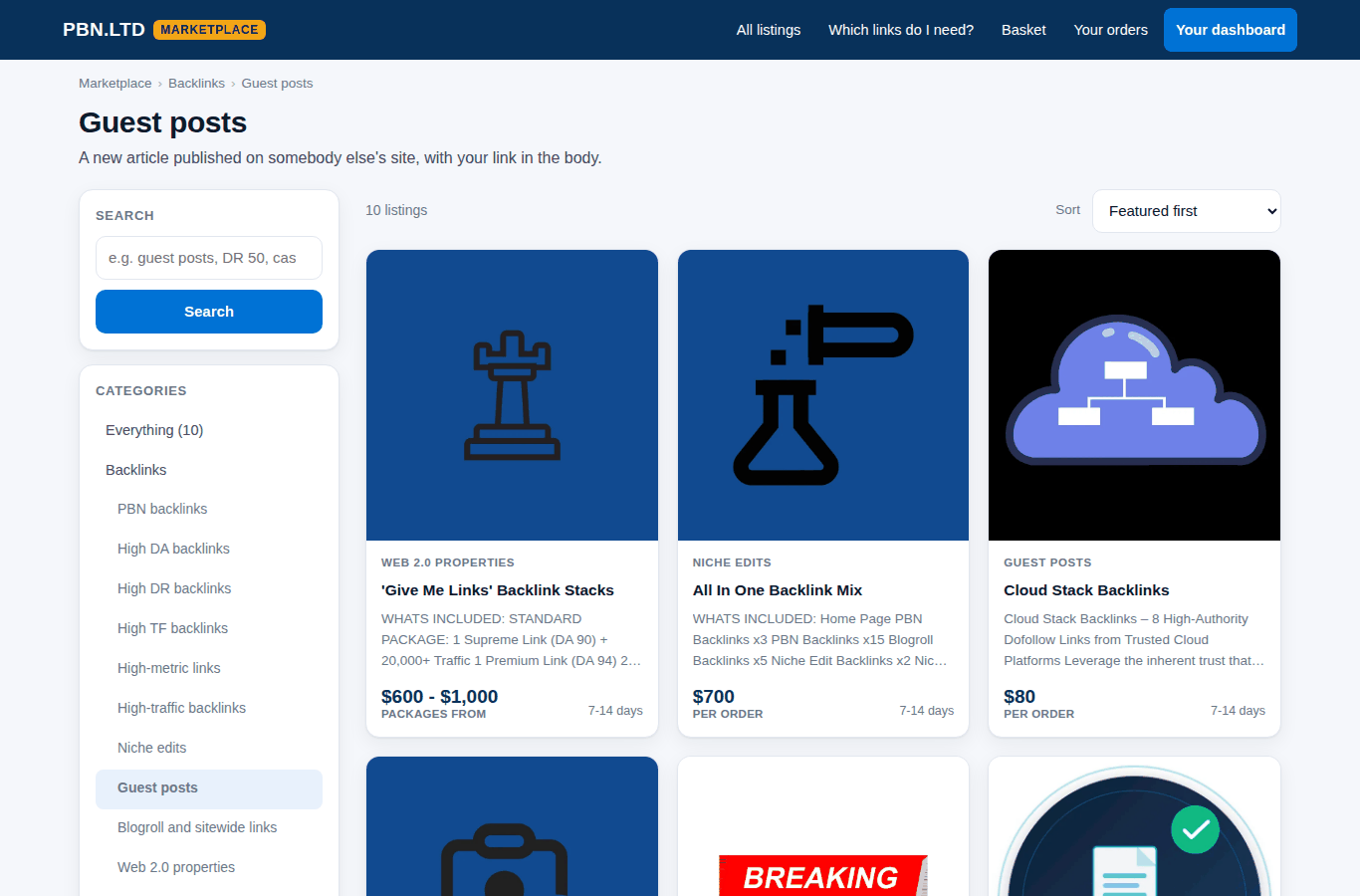This screenshot has width=1360, height=896.
Task: Open Your orders
Action: tap(1111, 30)
